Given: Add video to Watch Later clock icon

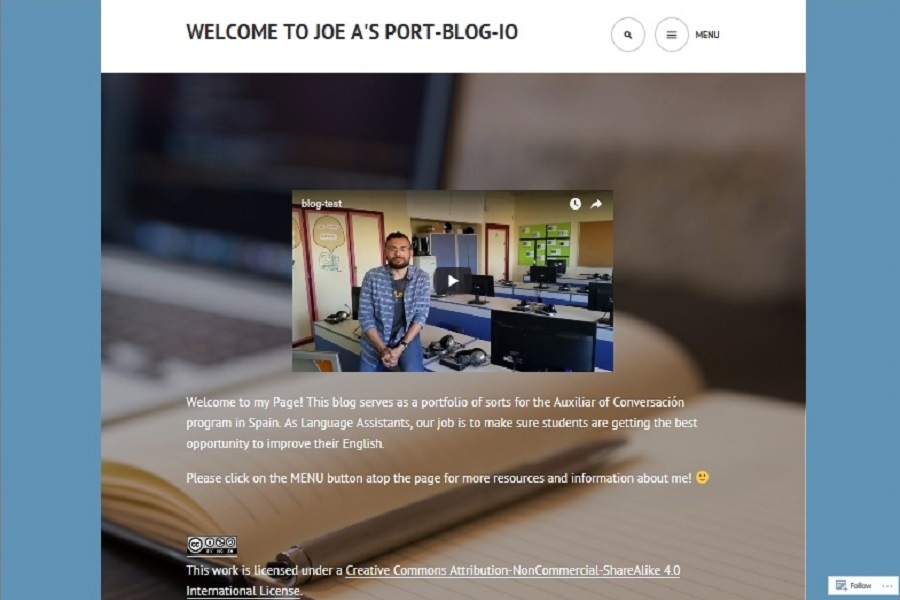Looking at the screenshot, I should click(x=575, y=203).
